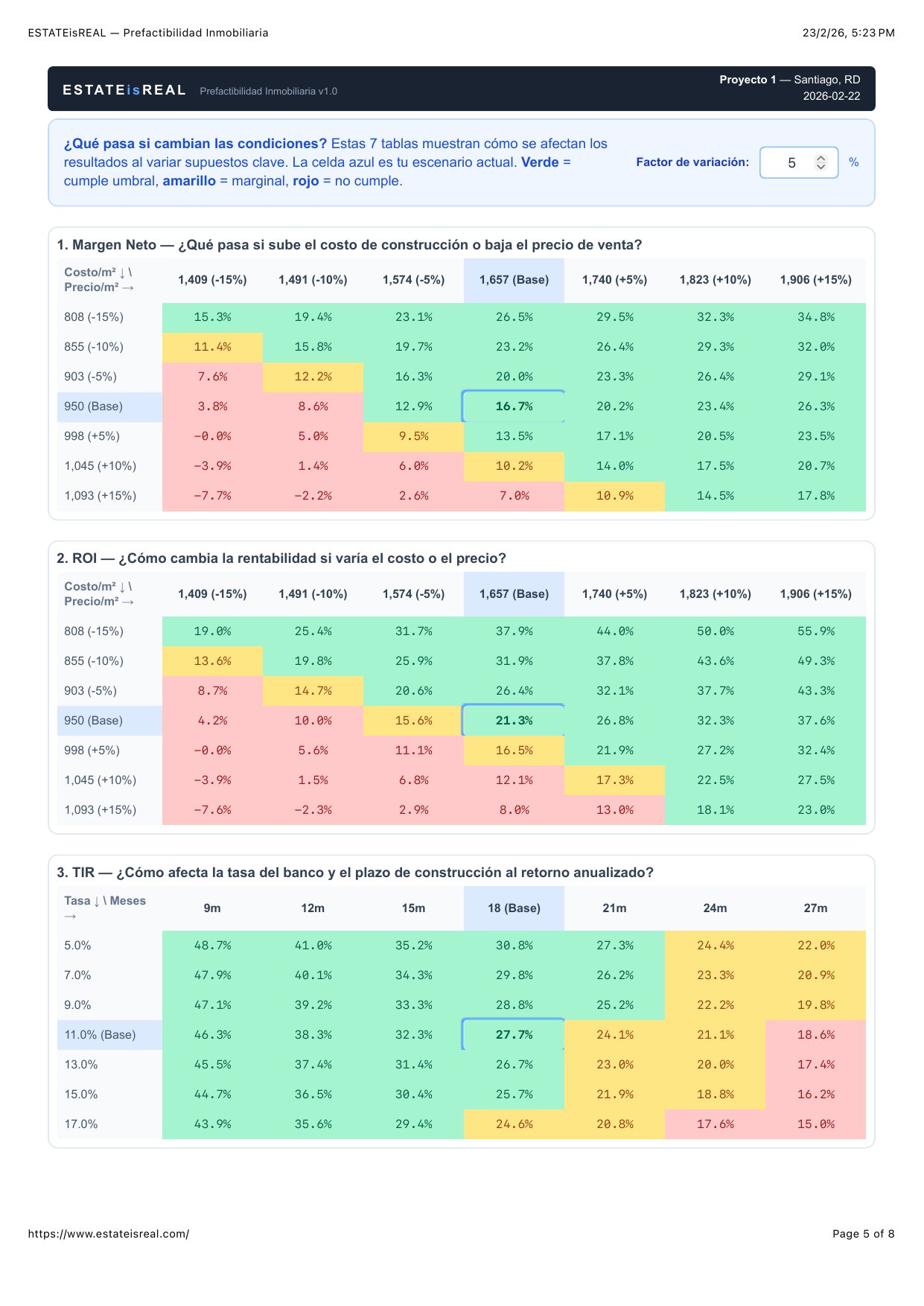Click the 27m column header in TIR table
The height and width of the screenshot is (1306, 924).
coord(815,908)
